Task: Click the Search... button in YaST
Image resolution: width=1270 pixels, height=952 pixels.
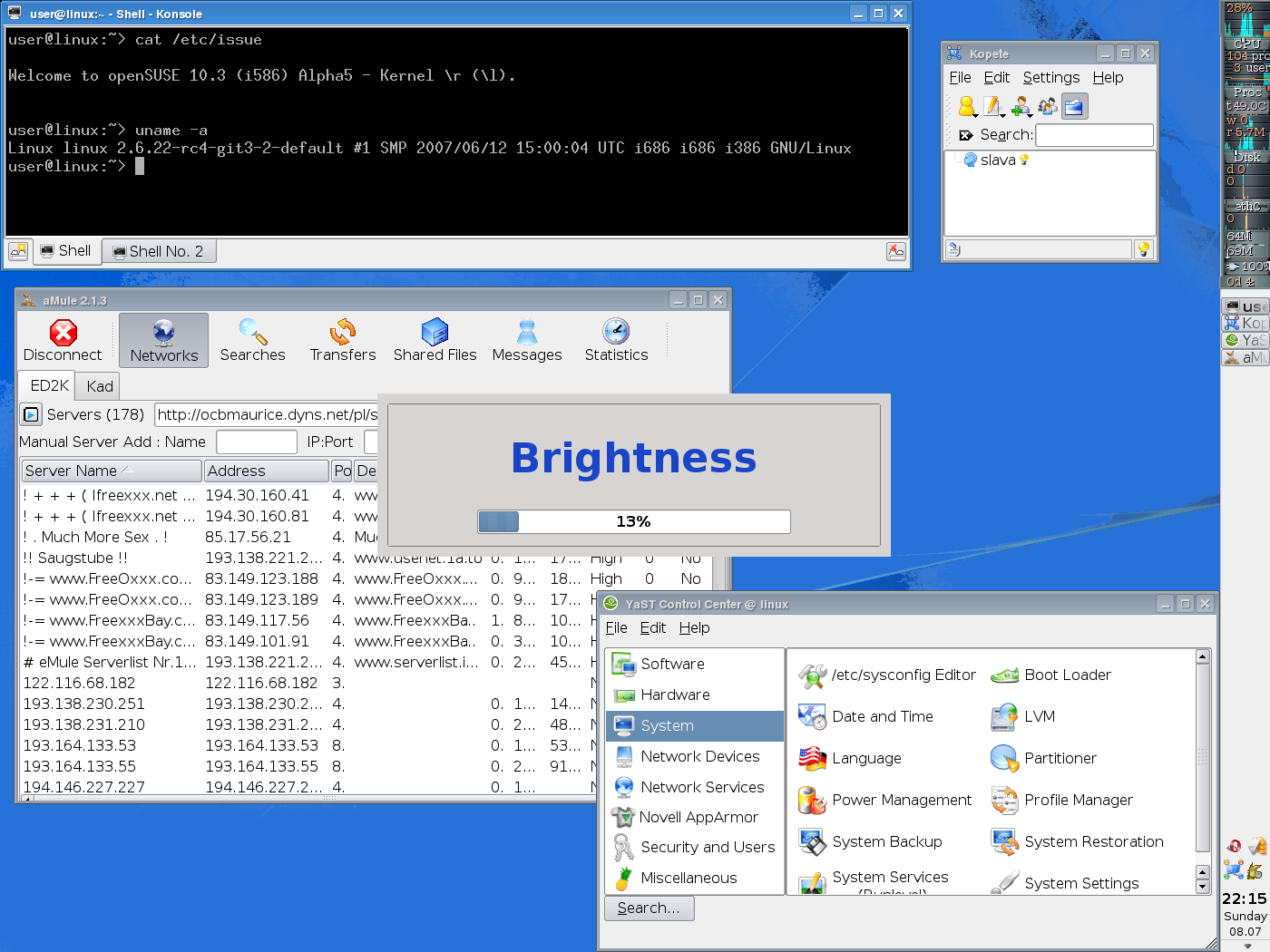Action: tap(649, 908)
